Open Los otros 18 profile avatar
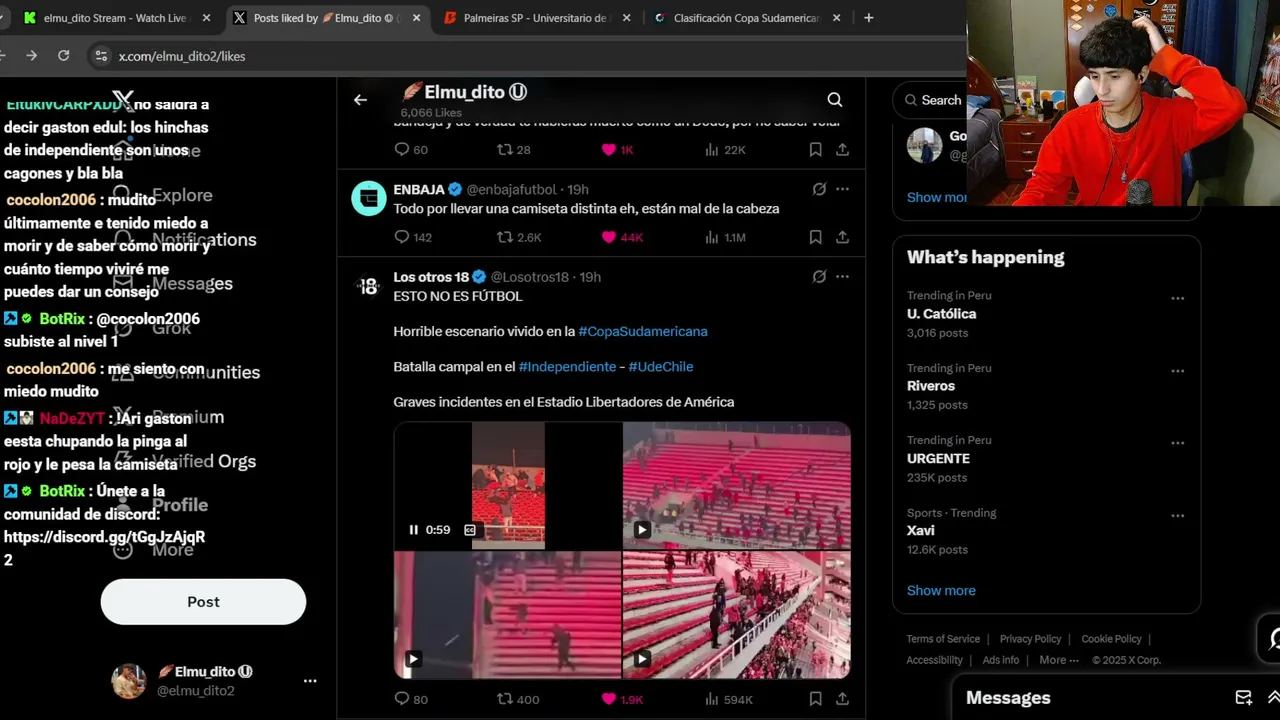1280x720 pixels. [x=369, y=287]
